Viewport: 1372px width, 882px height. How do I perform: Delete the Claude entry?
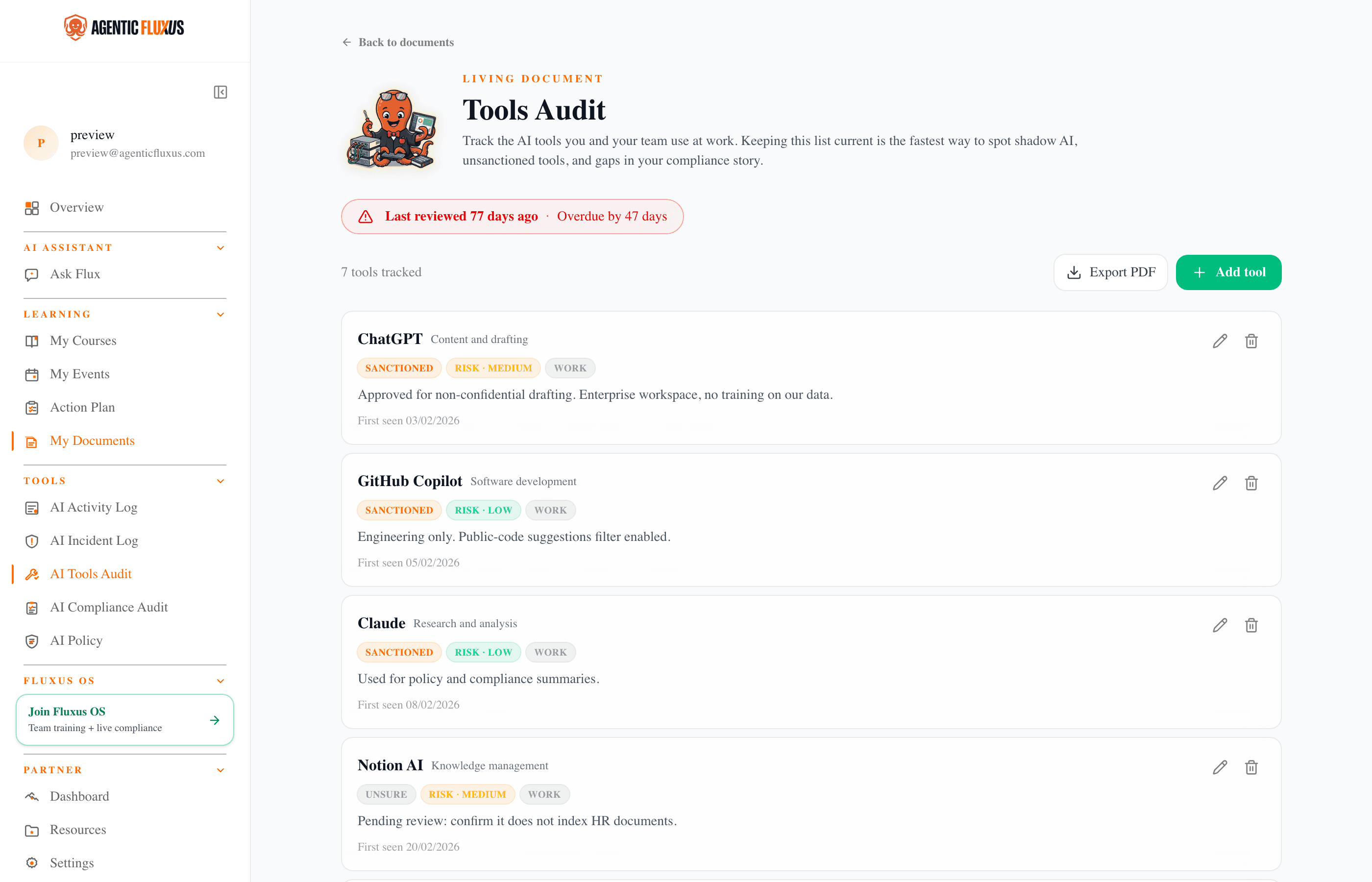[x=1251, y=625]
